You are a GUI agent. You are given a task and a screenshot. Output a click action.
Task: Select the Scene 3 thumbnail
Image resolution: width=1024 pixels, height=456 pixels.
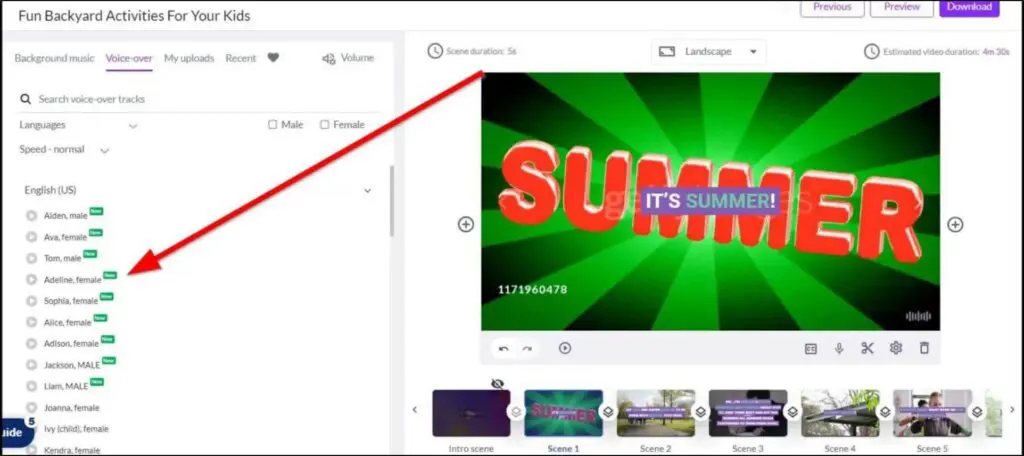point(748,413)
